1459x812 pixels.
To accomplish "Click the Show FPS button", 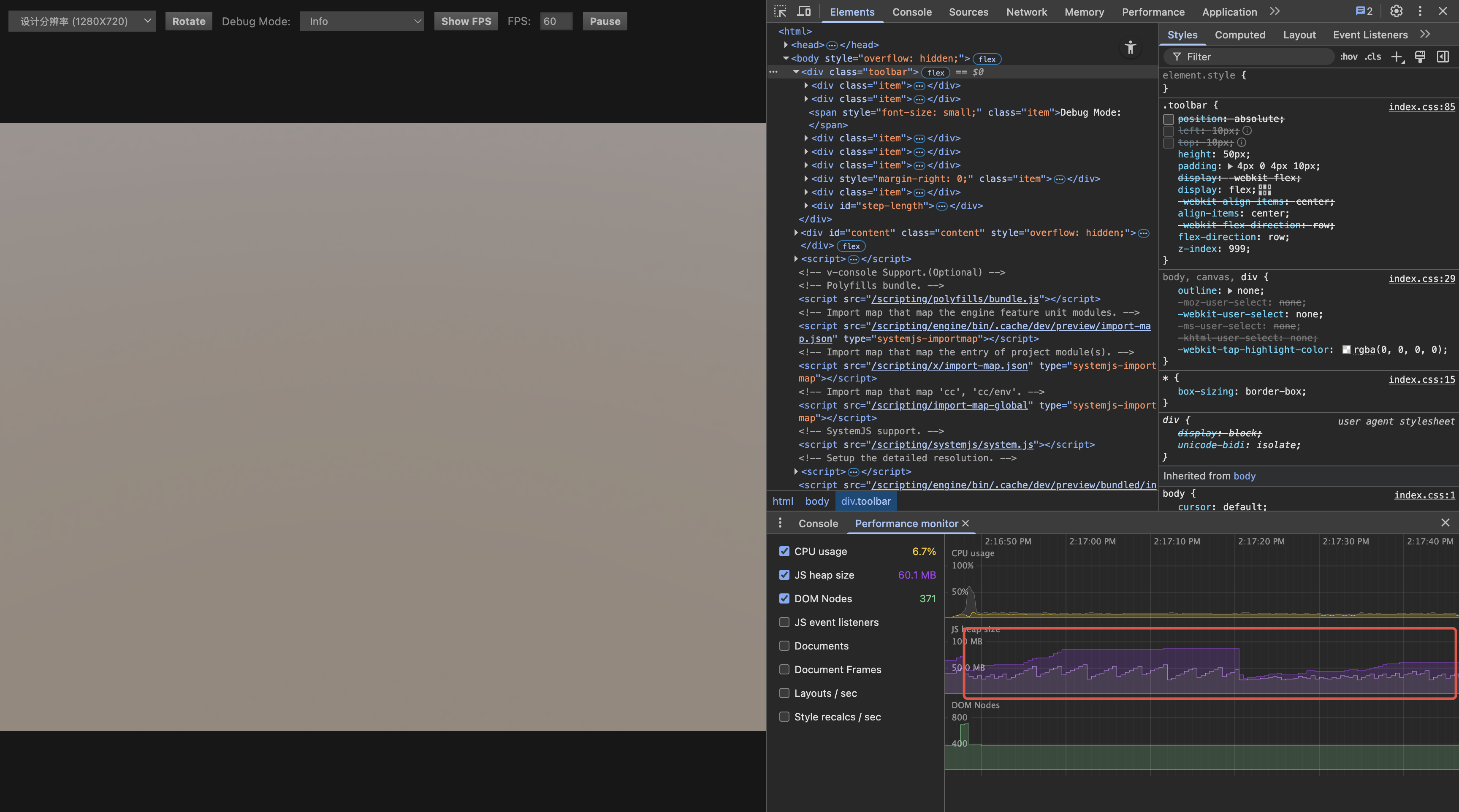I will [x=466, y=22].
